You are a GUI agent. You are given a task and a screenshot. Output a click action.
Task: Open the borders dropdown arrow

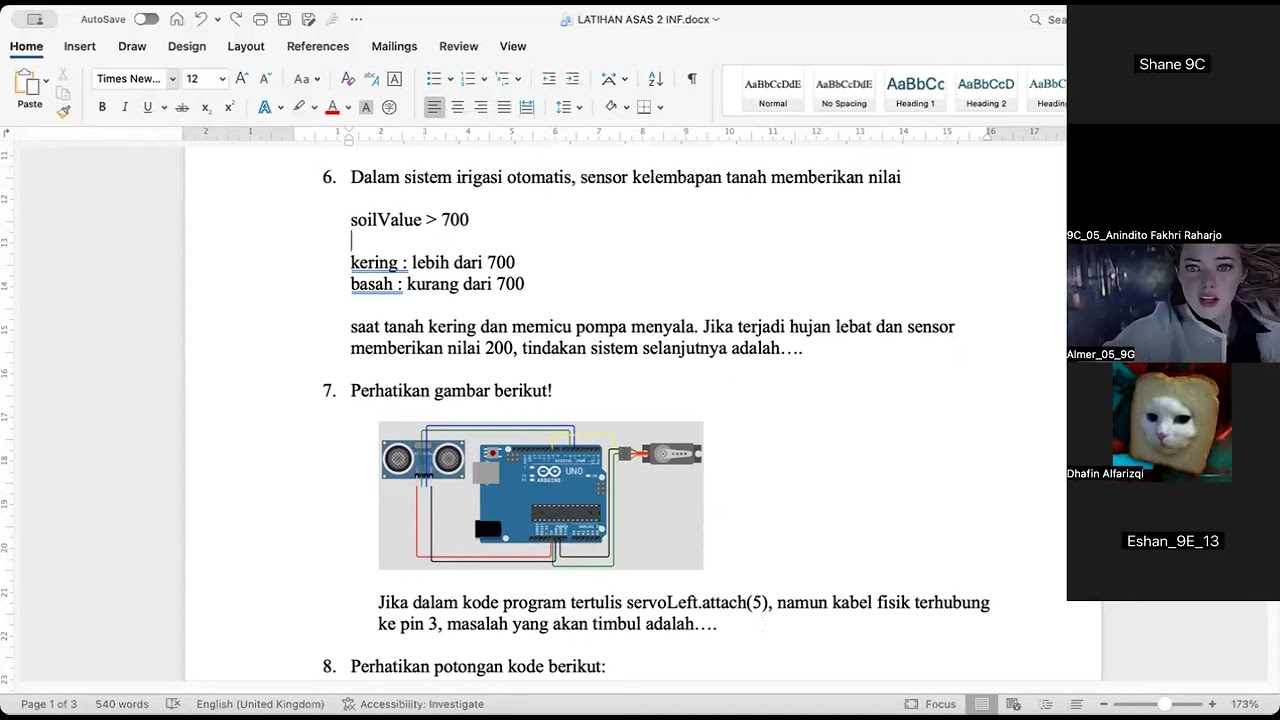pyautogui.click(x=660, y=107)
